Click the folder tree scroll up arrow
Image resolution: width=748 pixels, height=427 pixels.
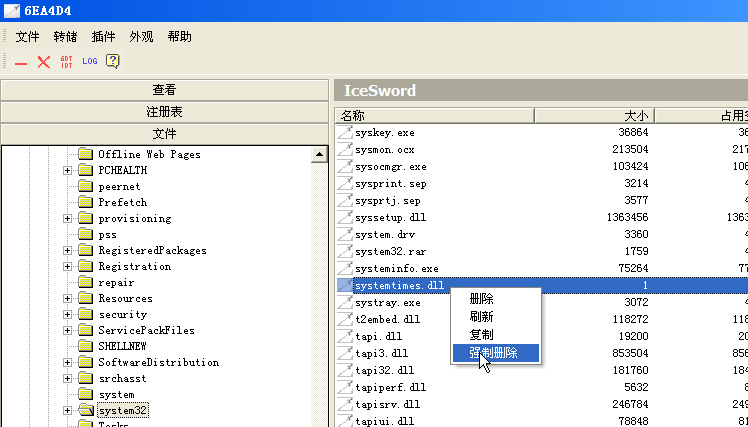coord(319,154)
